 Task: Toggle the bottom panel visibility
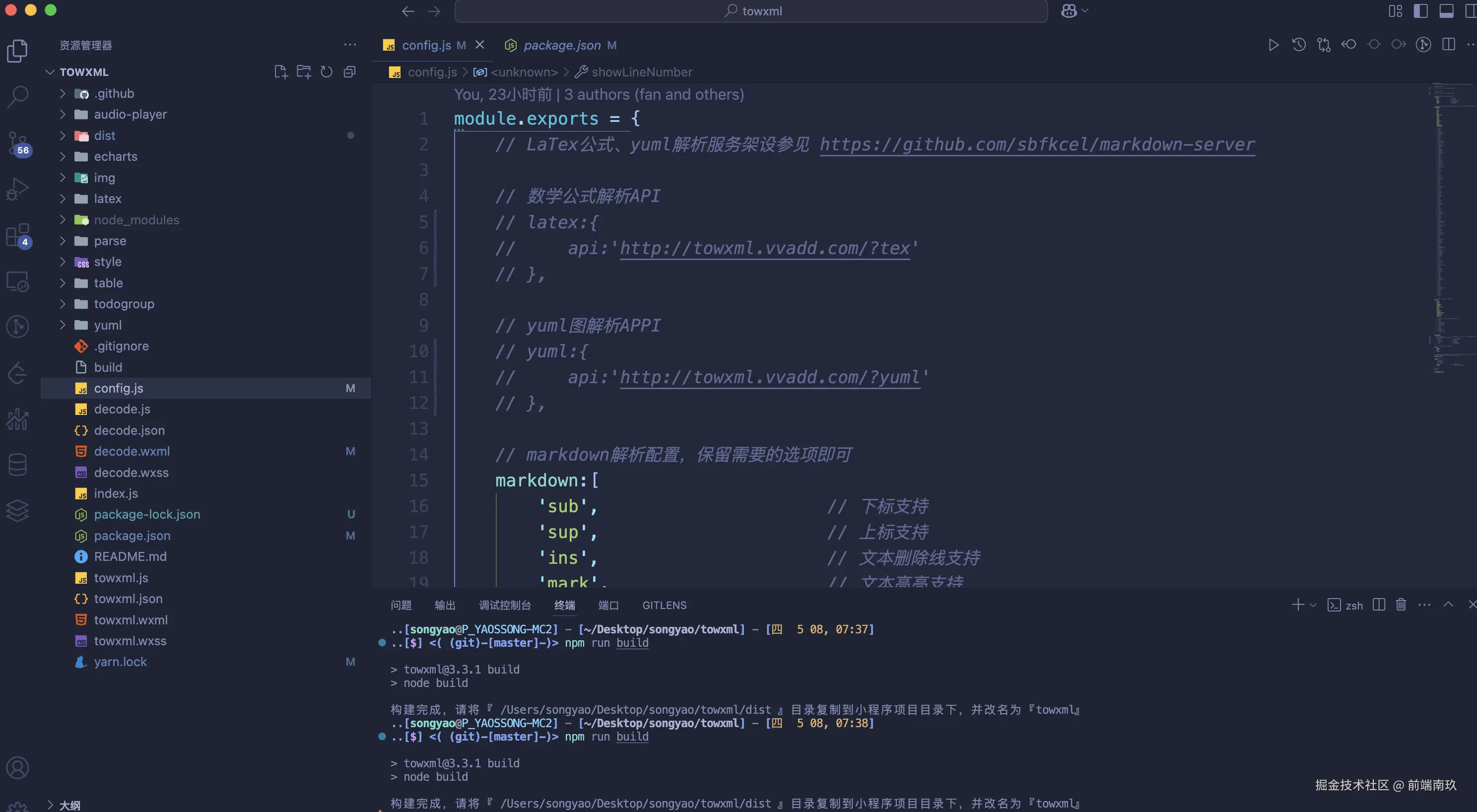[x=1446, y=11]
